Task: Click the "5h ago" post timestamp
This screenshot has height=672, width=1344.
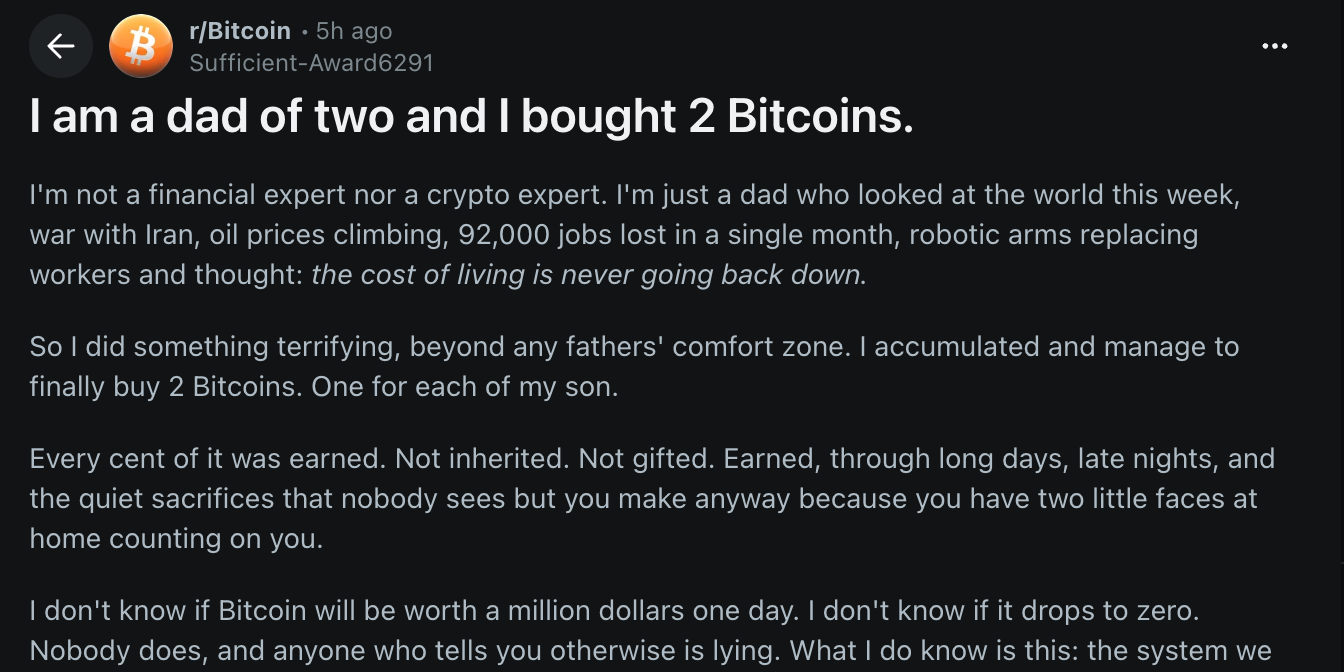Action: 354,31
